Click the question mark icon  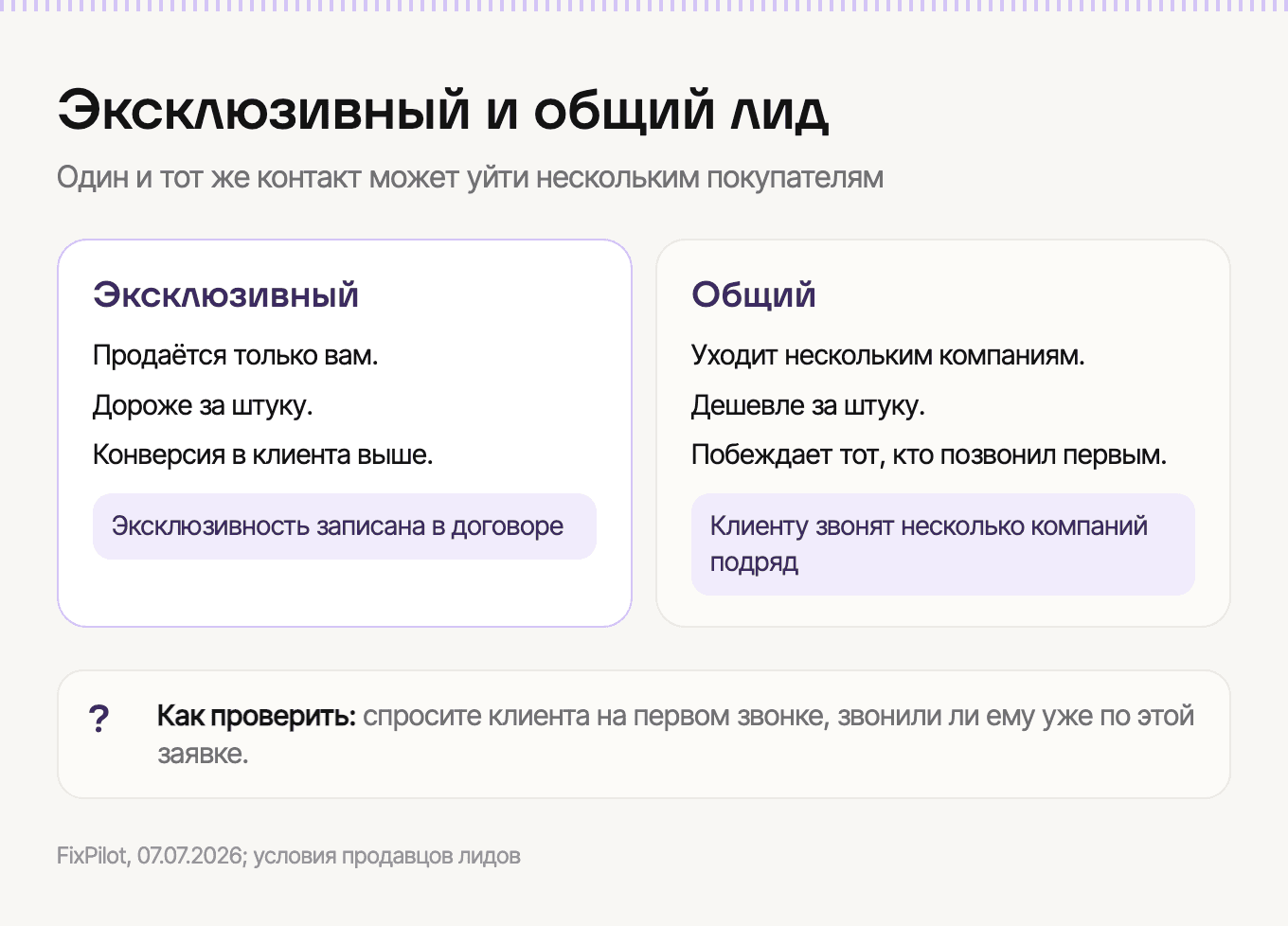tap(98, 719)
